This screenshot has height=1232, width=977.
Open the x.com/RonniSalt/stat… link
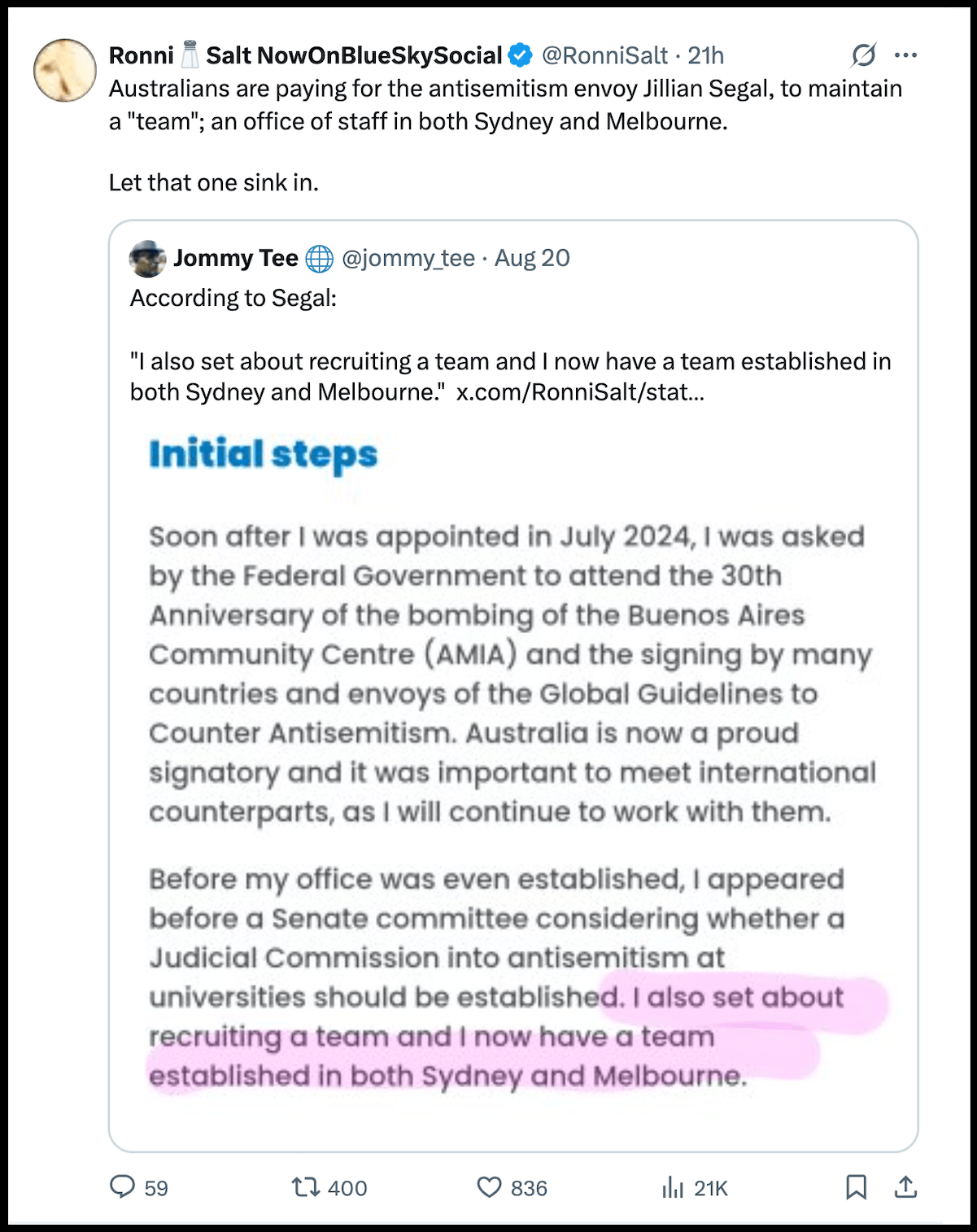(580, 392)
